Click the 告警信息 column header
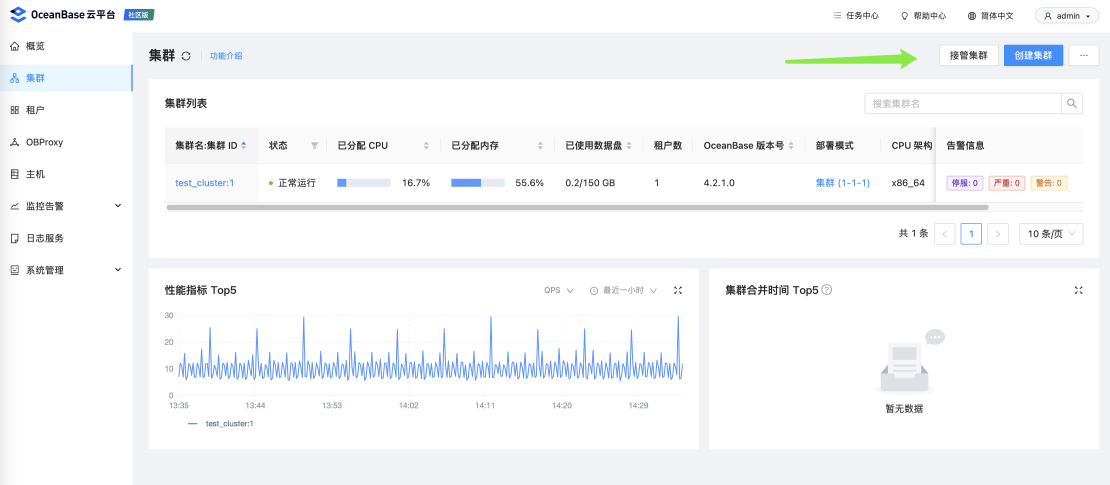This screenshot has width=1110, height=485. (x=966, y=146)
